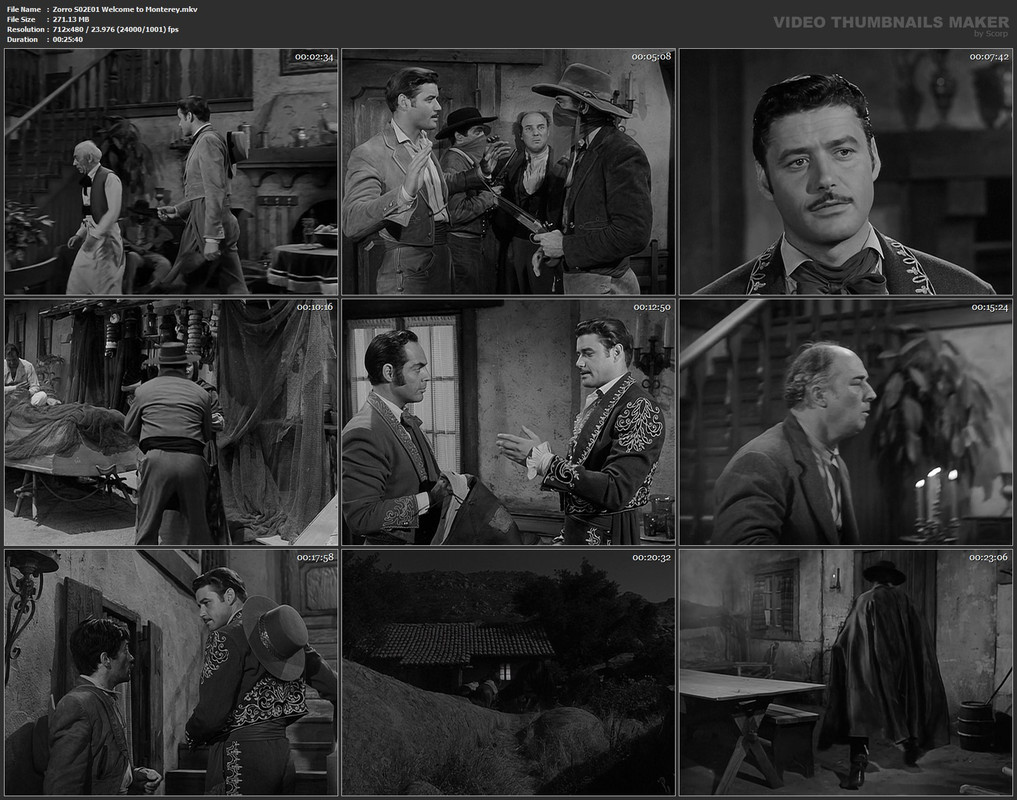Open the thumbnail stamped 00:10:16

[x=171, y=422]
